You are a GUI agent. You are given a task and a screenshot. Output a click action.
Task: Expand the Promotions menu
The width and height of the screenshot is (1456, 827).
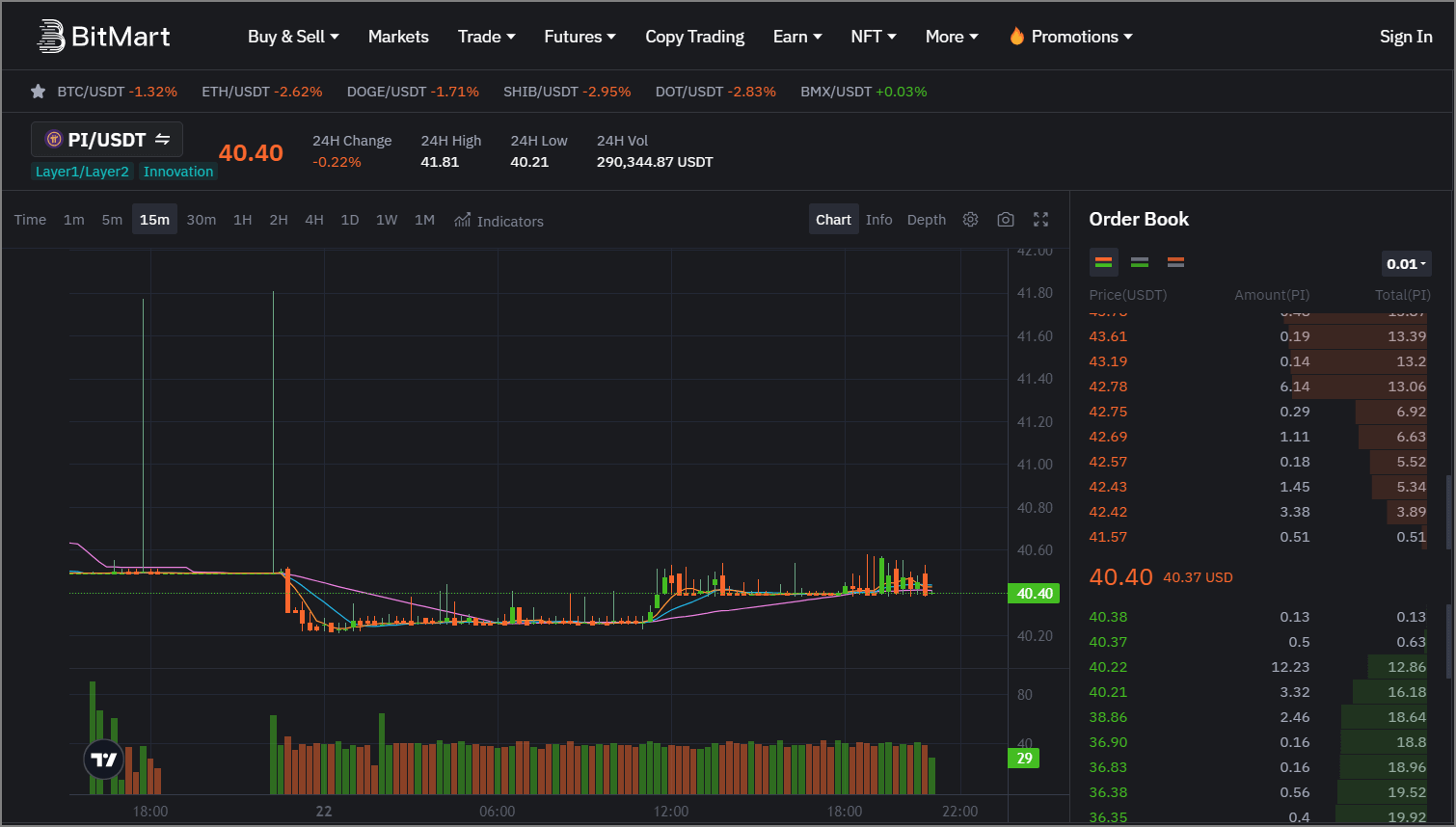click(x=1081, y=37)
